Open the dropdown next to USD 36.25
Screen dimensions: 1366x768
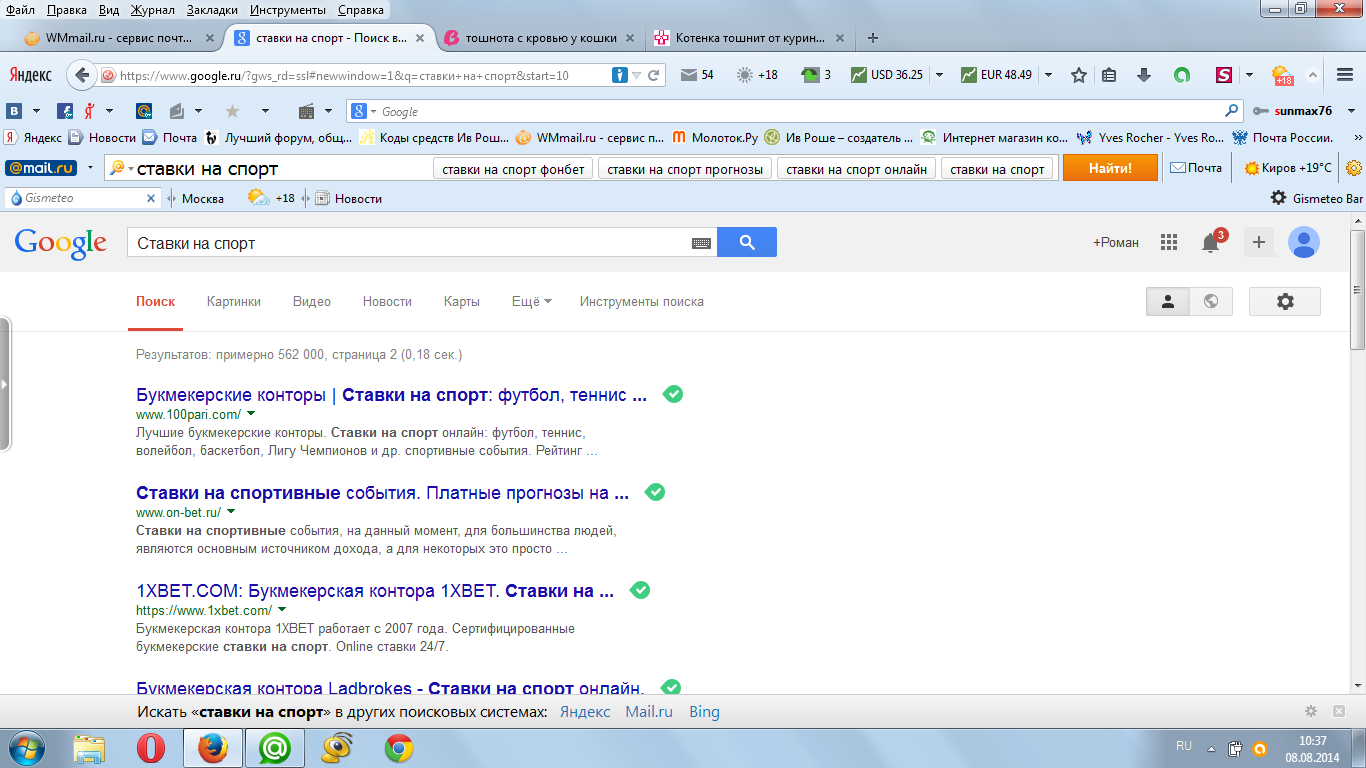coord(939,75)
